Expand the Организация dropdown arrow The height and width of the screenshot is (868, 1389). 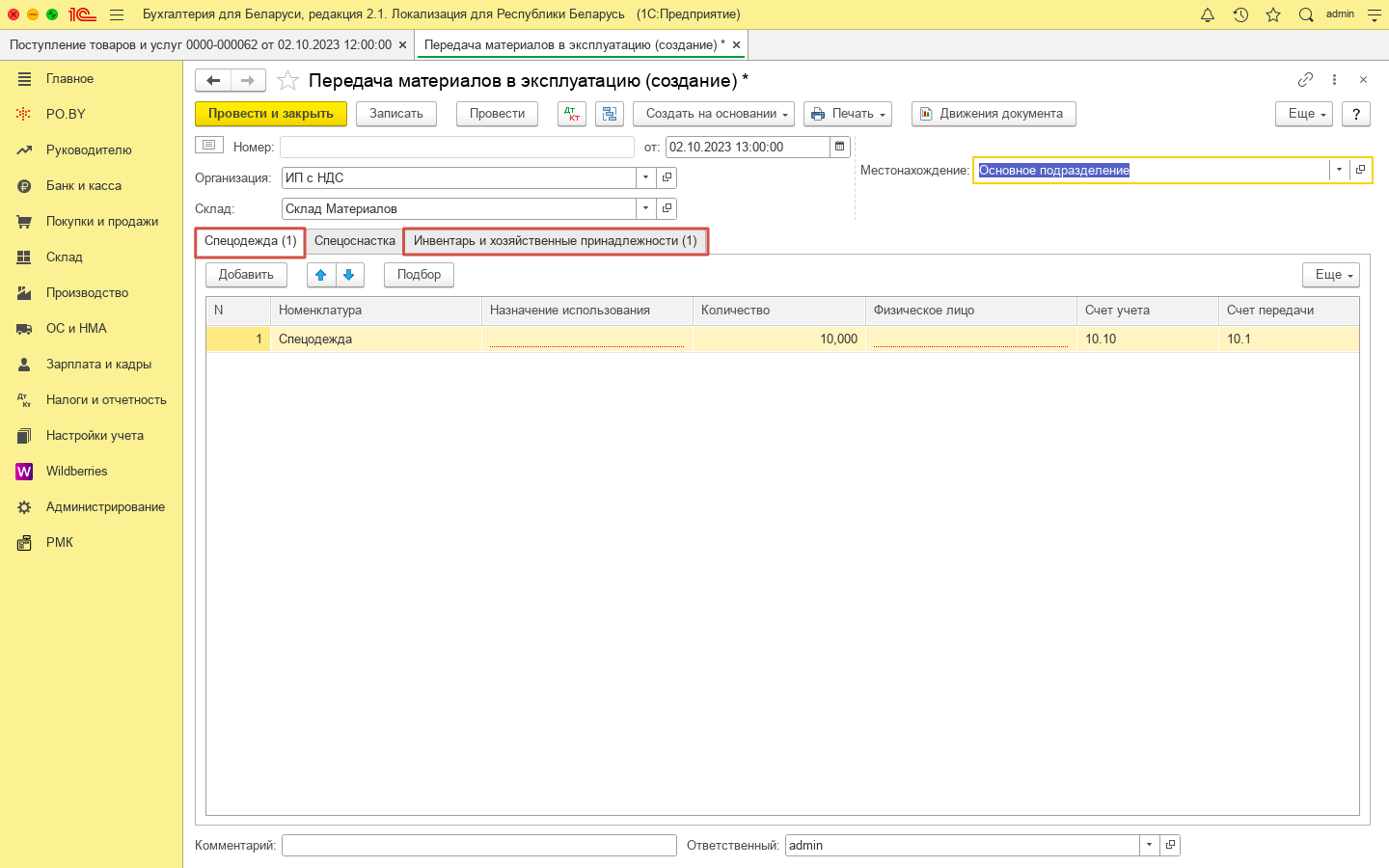point(645,177)
